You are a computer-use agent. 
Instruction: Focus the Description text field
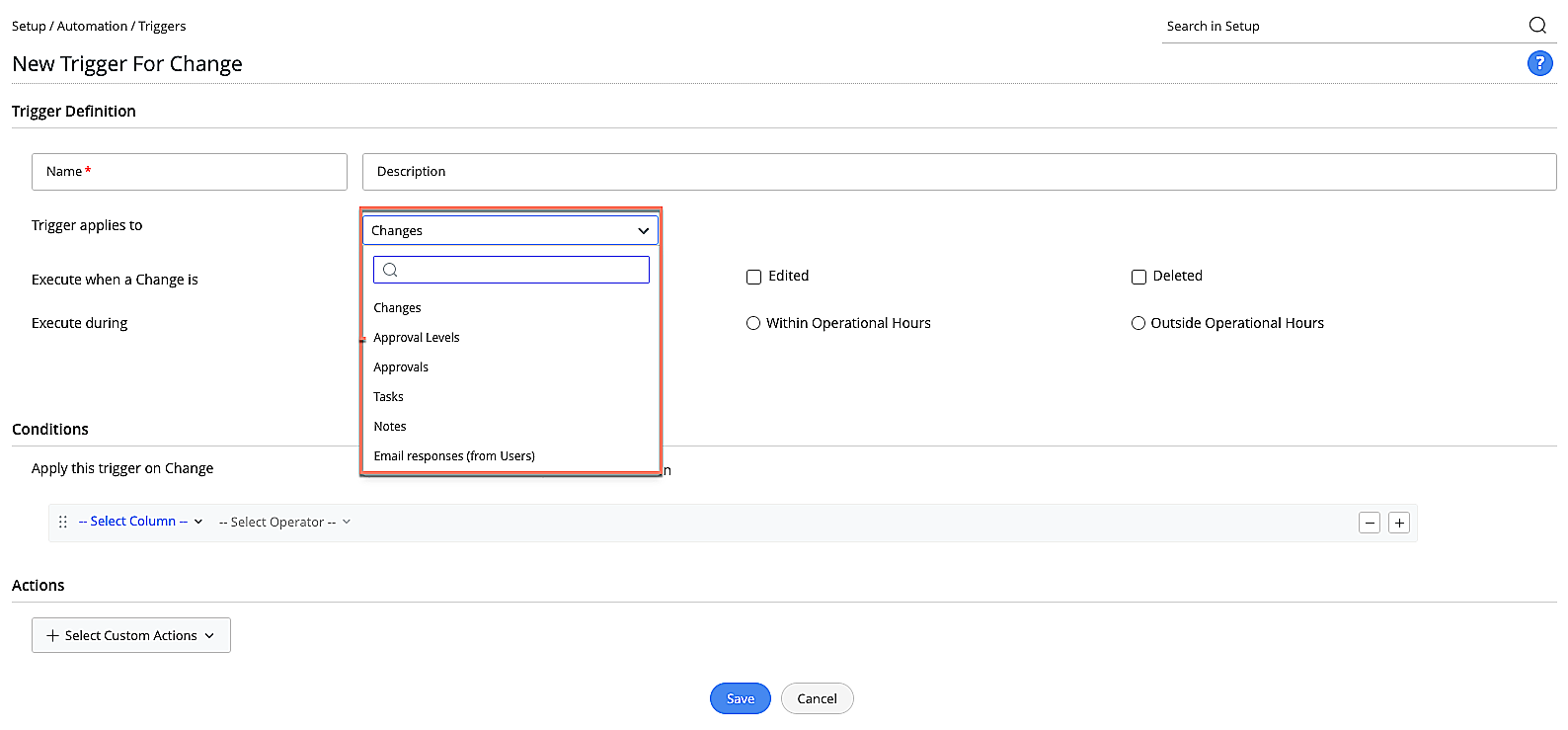point(959,172)
